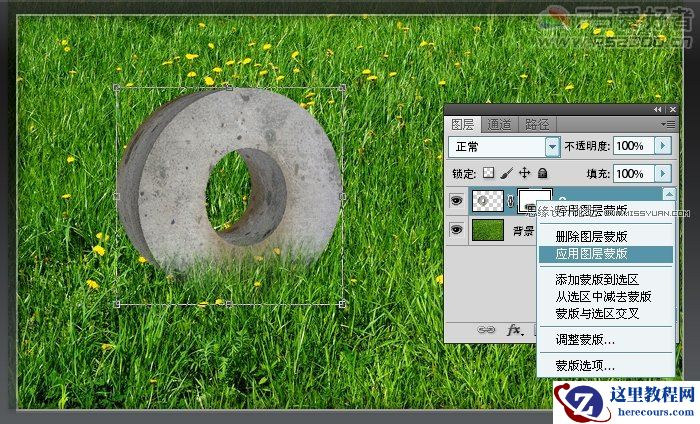Click the bottom-left transform handle
Image resolution: width=700 pixels, height=424 pixels.
pos(117,304)
